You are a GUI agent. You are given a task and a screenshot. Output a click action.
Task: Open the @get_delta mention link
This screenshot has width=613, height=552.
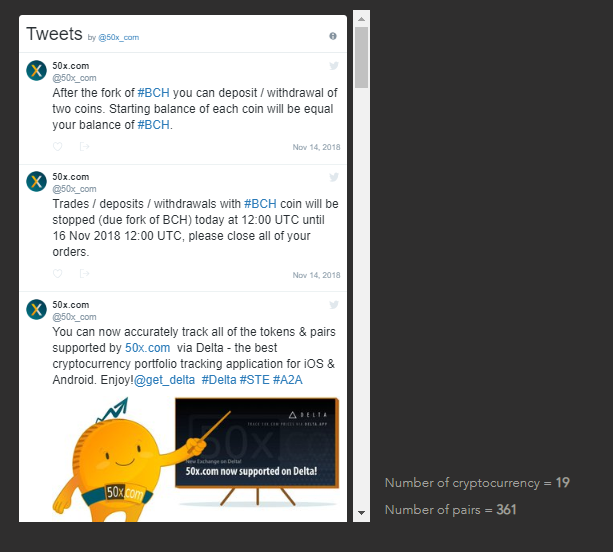click(x=164, y=380)
